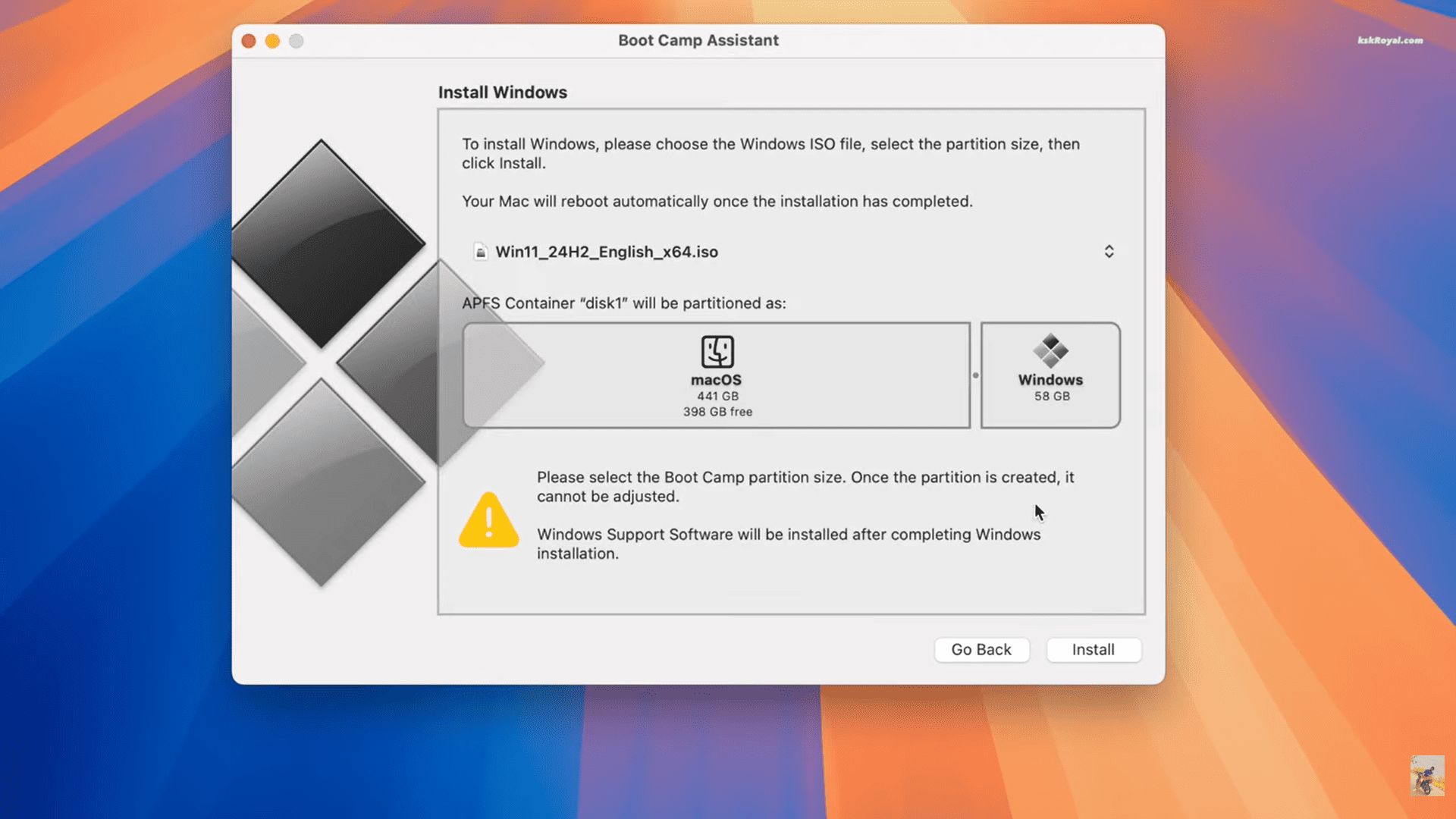1456x819 pixels.
Task: Click the Boot Camp Assistant title
Action: click(698, 40)
